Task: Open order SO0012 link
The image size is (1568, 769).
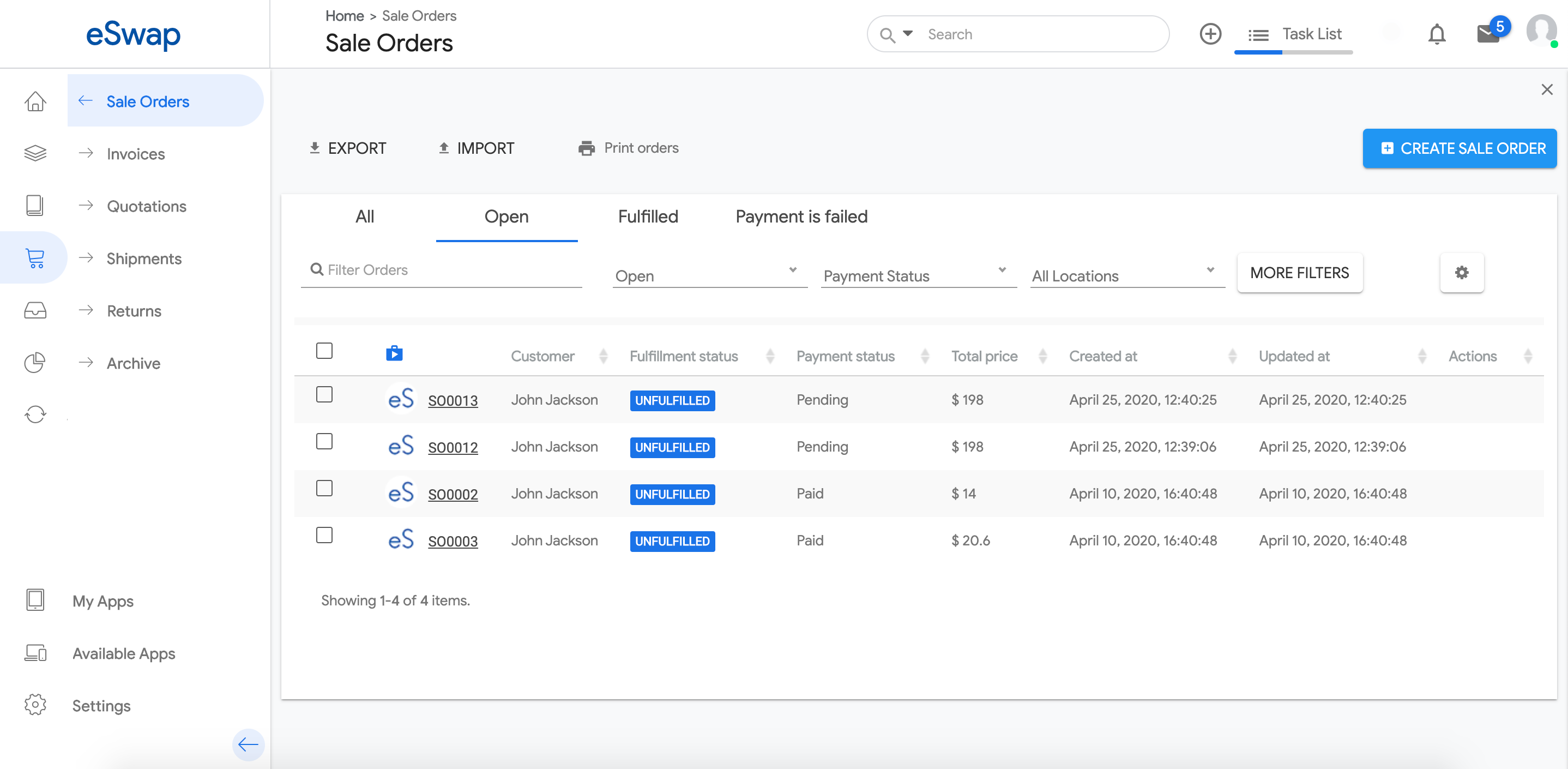Action: (453, 448)
